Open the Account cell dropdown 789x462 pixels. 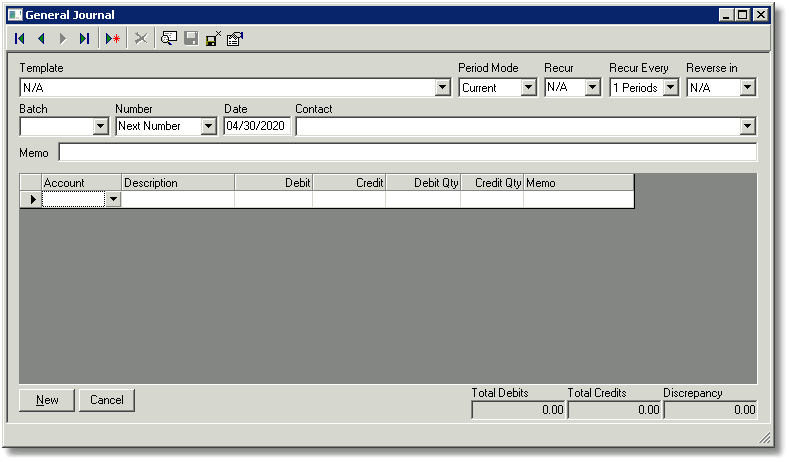[x=113, y=199]
